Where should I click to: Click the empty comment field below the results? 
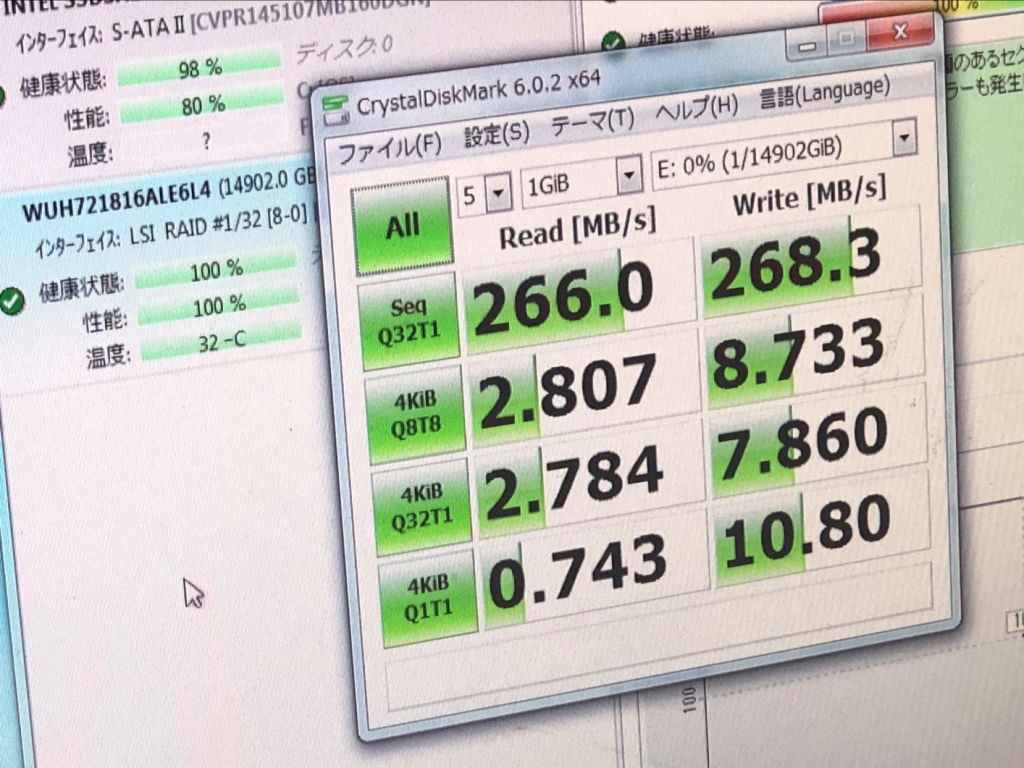click(660, 665)
